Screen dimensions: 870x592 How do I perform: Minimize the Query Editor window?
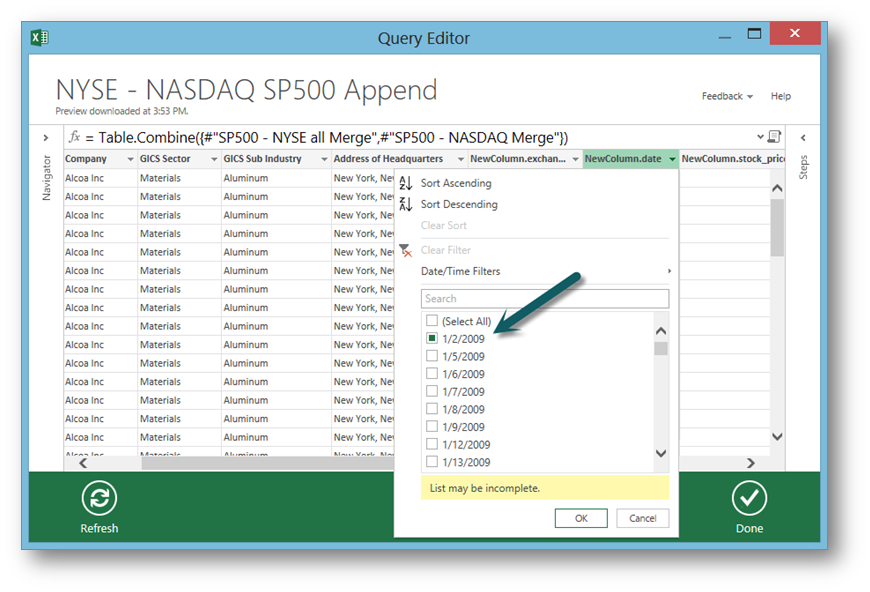725,37
